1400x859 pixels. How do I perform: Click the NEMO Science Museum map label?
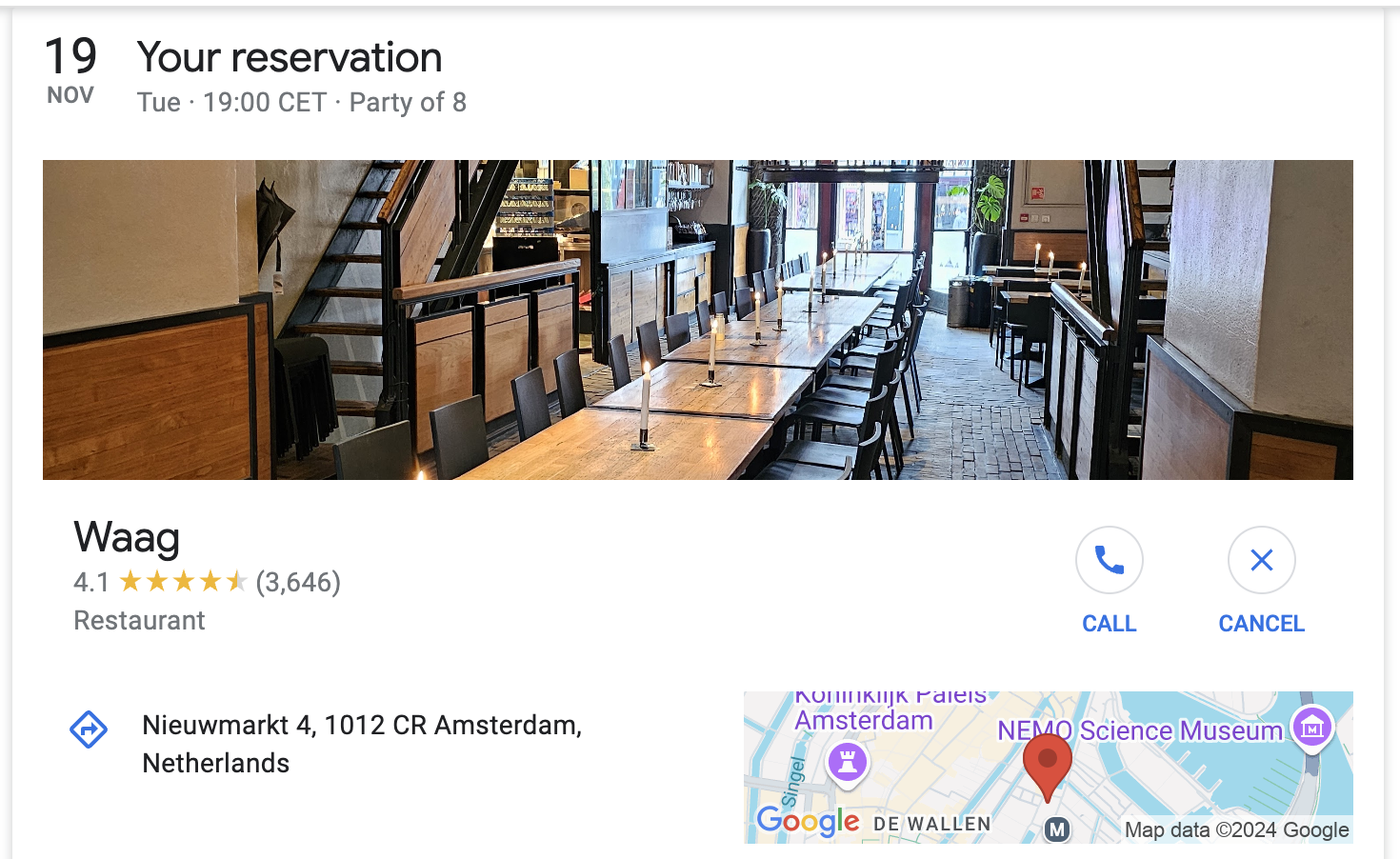pyautogui.click(x=1140, y=730)
